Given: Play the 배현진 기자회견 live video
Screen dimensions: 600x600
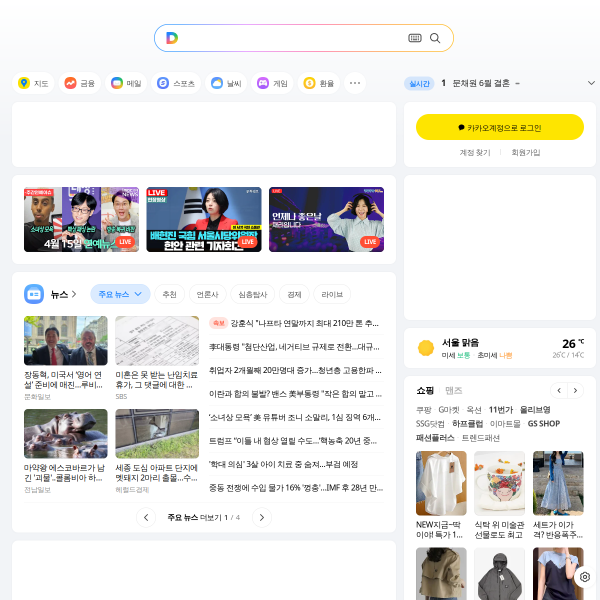Looking at the screenshot, I should coord(204,219).
